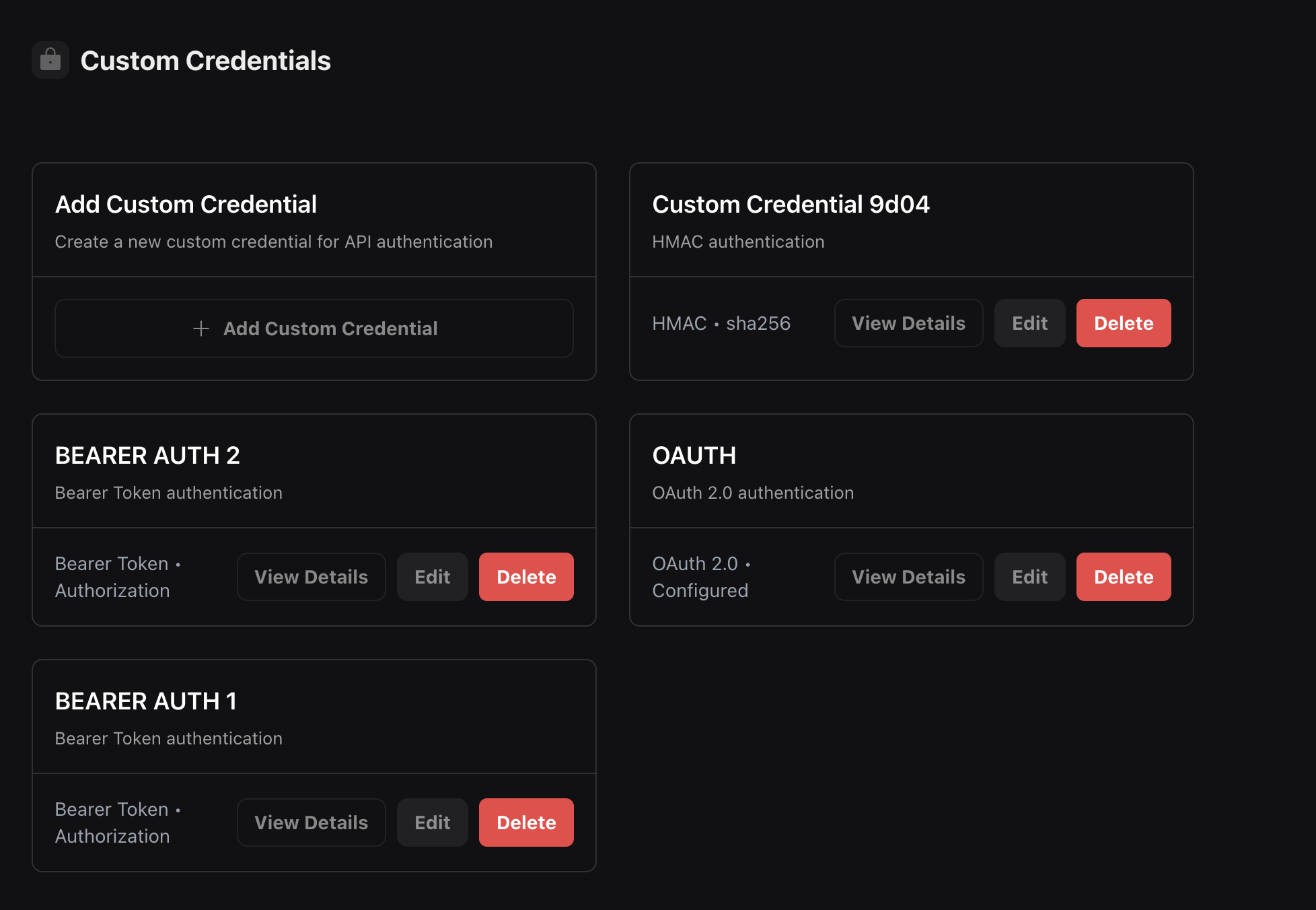Edit the OAUTH credential
Viewport: 1316px width, 910px height.
1029,577
